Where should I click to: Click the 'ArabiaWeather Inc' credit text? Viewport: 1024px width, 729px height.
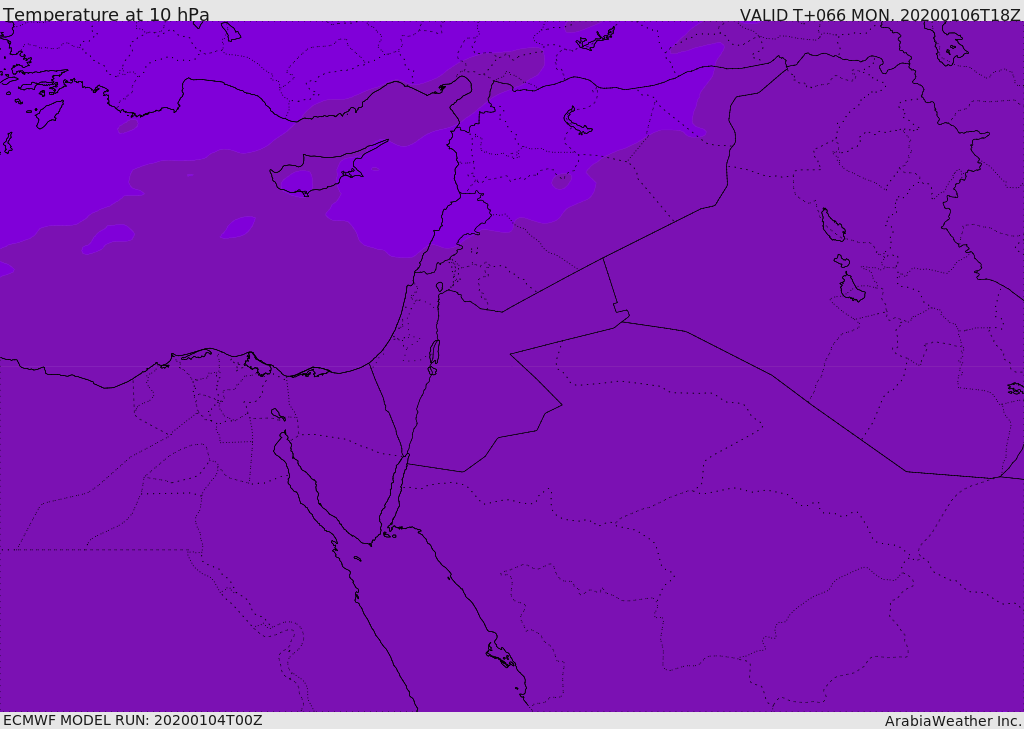click(x=953, y=721)
